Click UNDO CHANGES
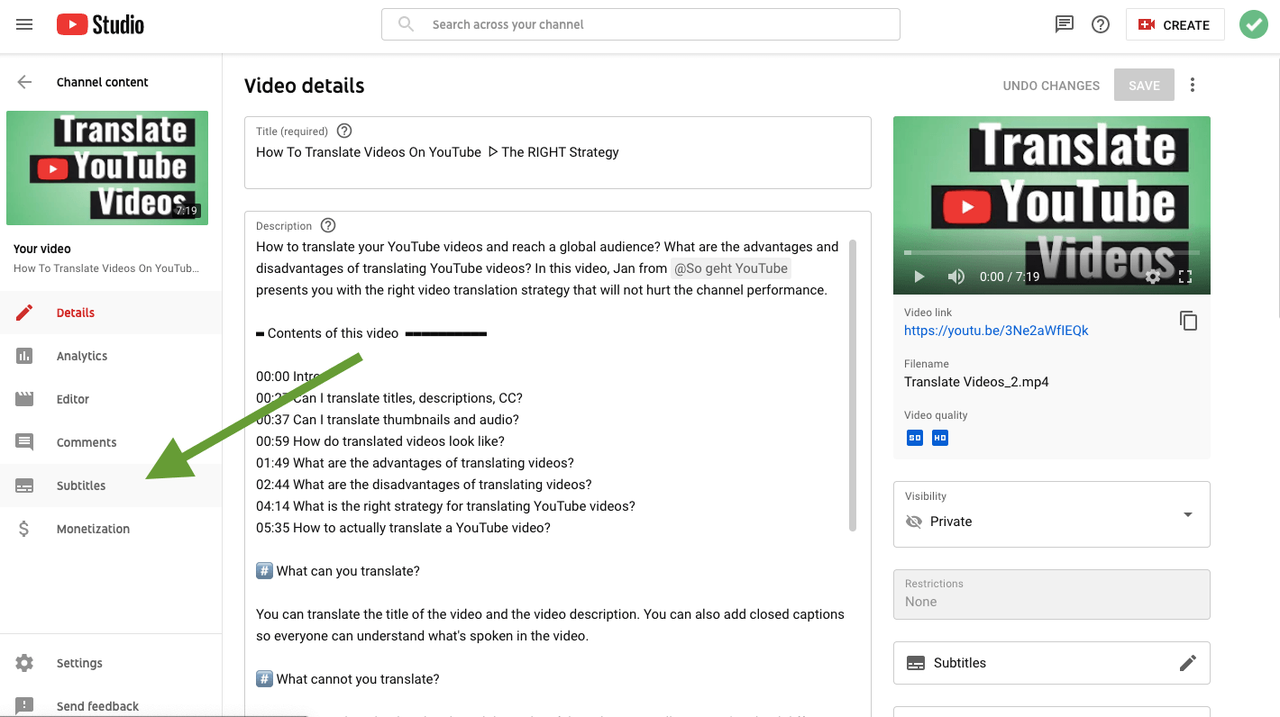This screenshot has width=1280, height=717. pyautogui.click(x=1051, y=86)
